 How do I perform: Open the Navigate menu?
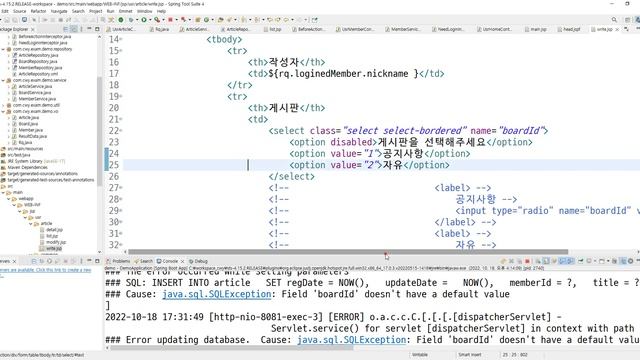[59, 11]
